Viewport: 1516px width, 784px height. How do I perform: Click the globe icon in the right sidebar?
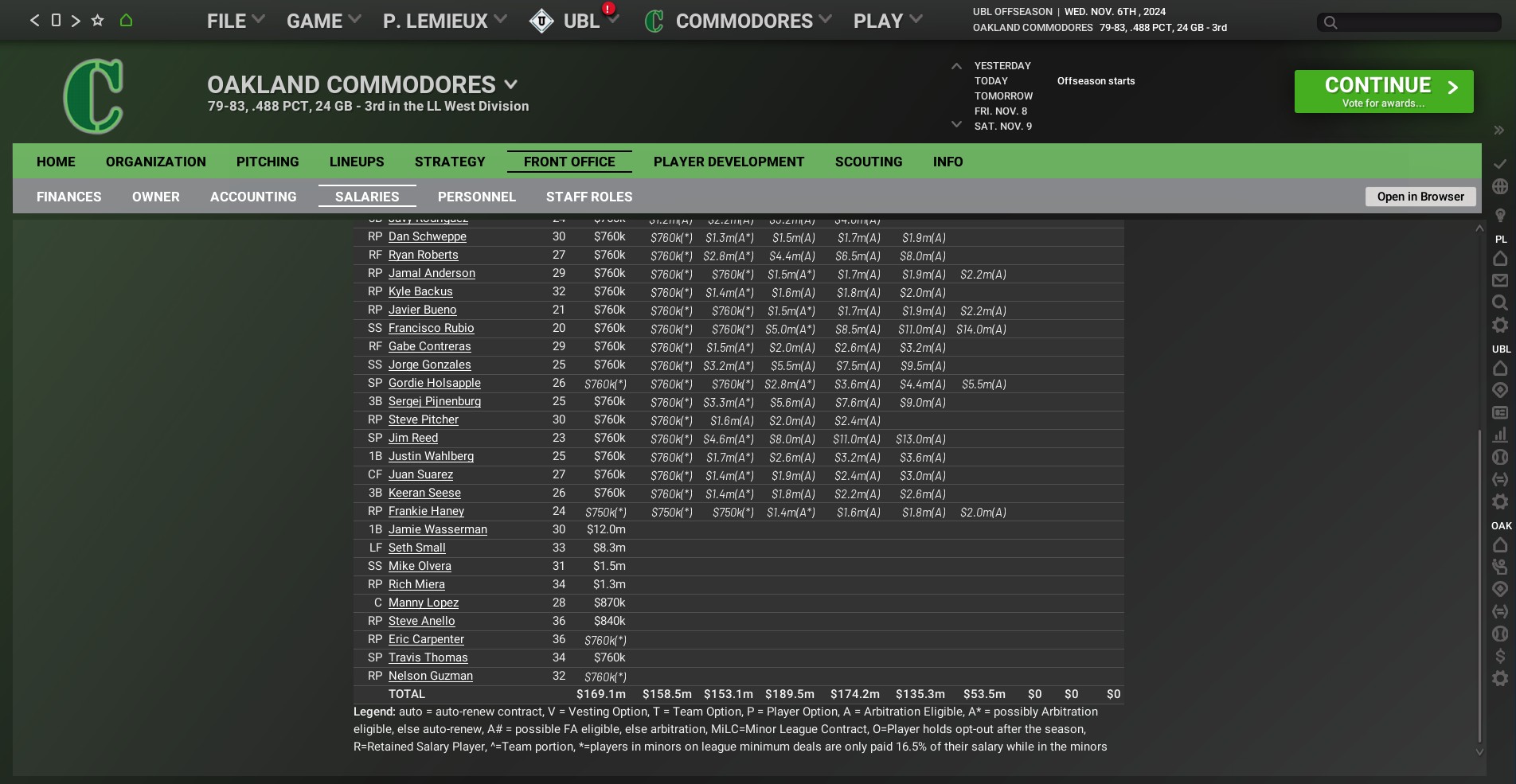pyautogui.click(x=1500, y=186)
